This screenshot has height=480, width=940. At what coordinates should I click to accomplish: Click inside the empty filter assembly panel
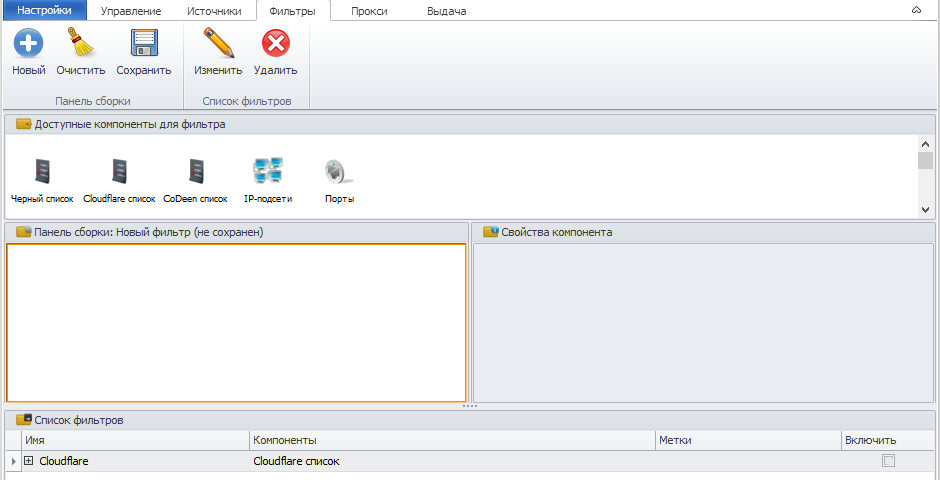tap(236, 322)
